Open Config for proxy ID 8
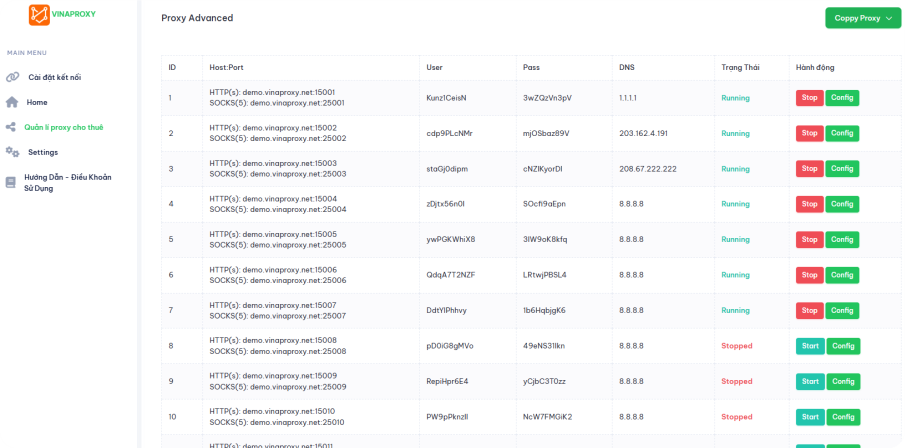Image resolution: width=905 pixels, height=448 pixels. [x=843, y=346]
